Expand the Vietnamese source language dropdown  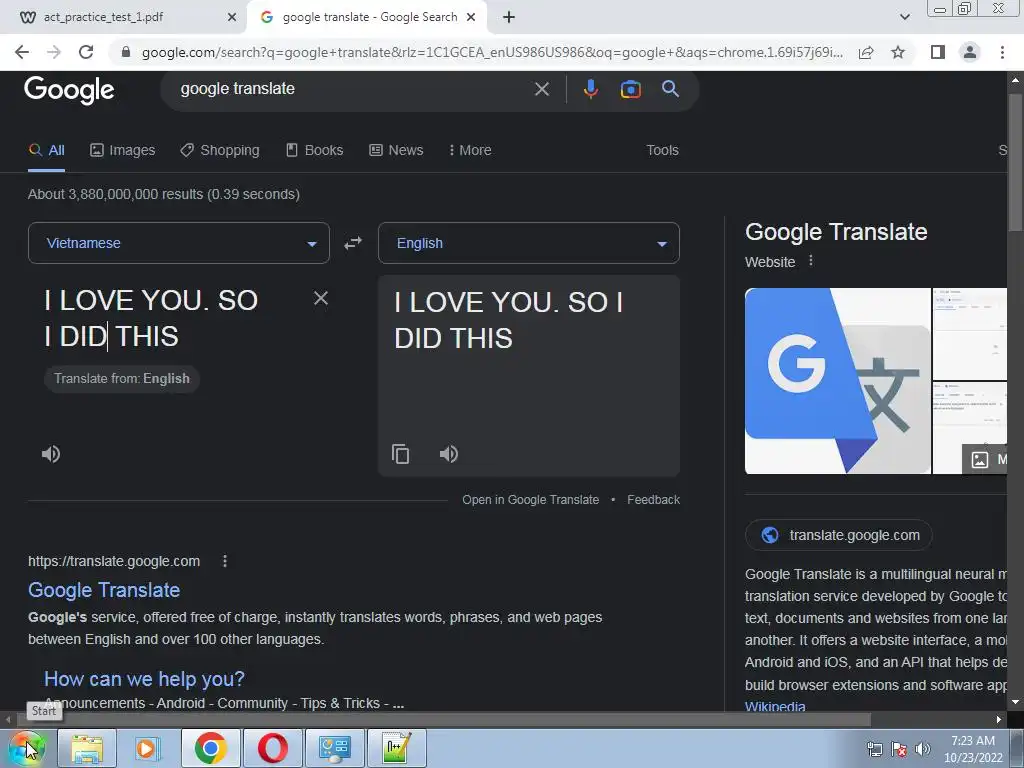pyautogui.click(x=179, y=243)
